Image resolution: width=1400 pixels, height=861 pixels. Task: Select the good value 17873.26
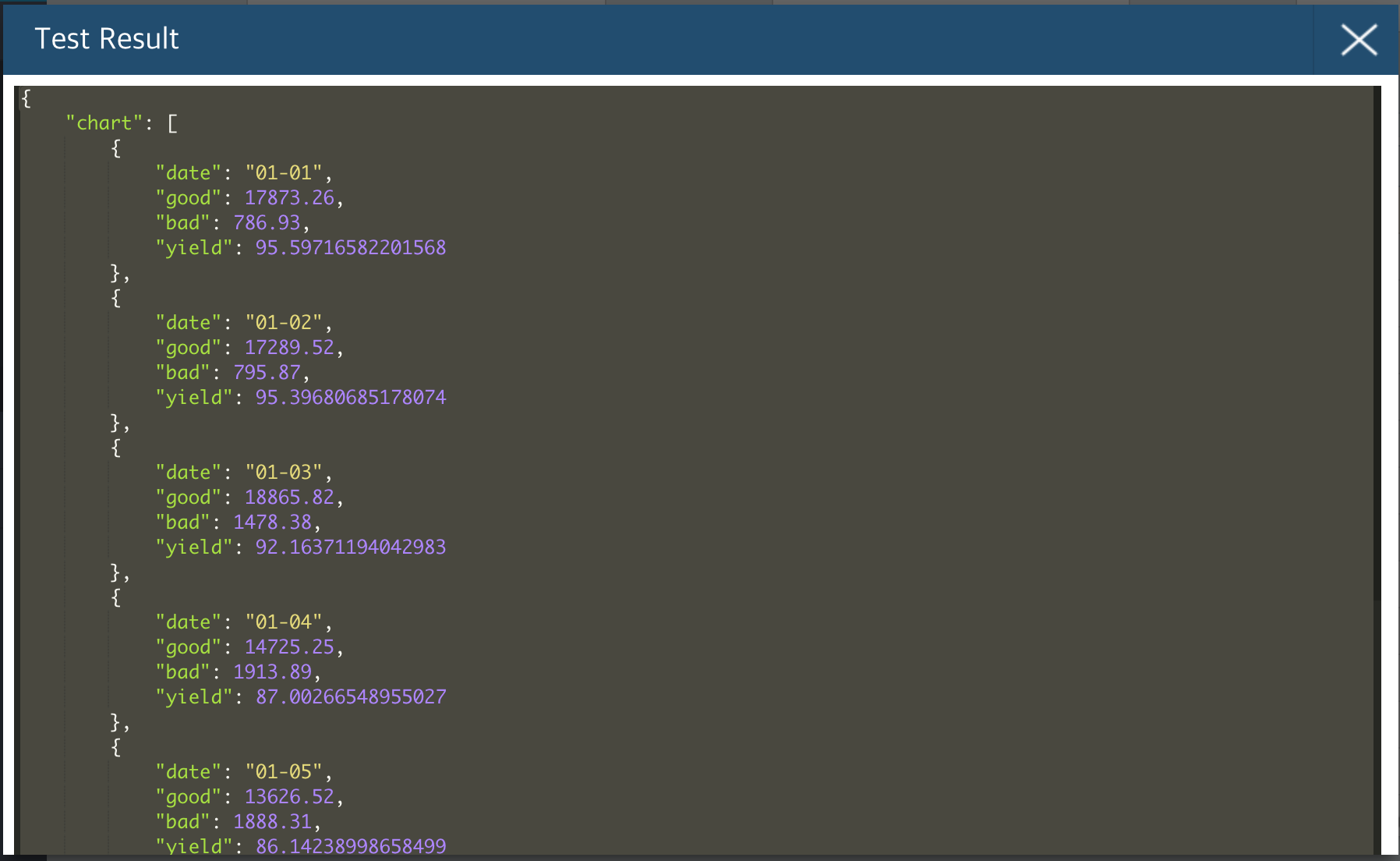click(x=289, y=198)
